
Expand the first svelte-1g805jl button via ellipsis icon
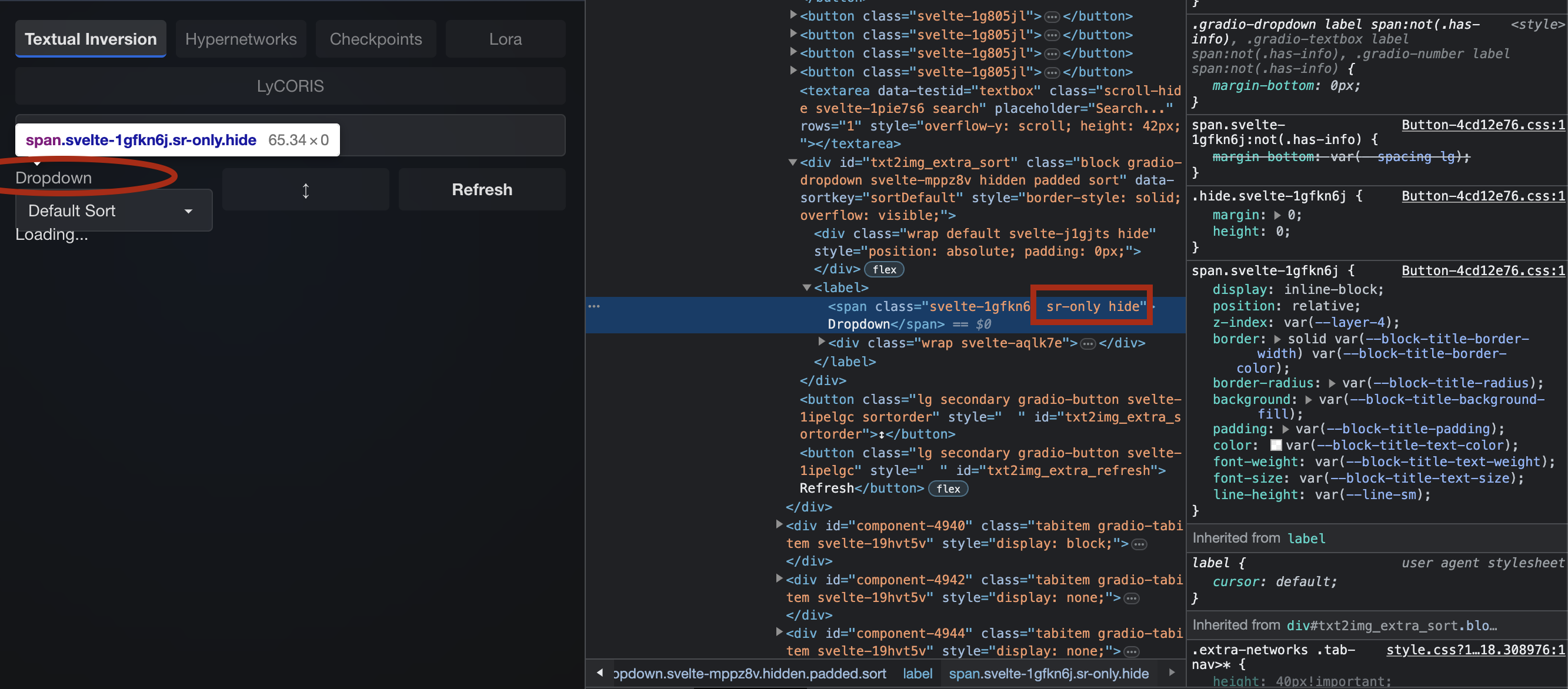click(1052, 16)
